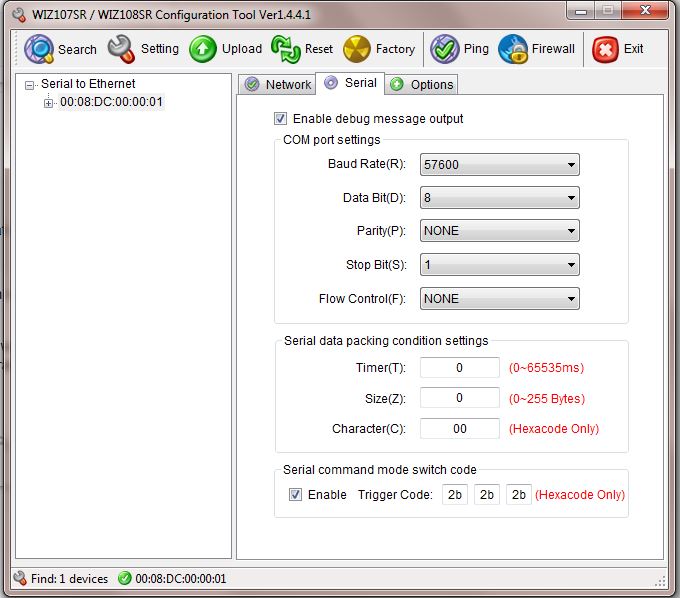Click the Factory button label
The height and width of the screenshot is (598, 680).
(396, 49)
